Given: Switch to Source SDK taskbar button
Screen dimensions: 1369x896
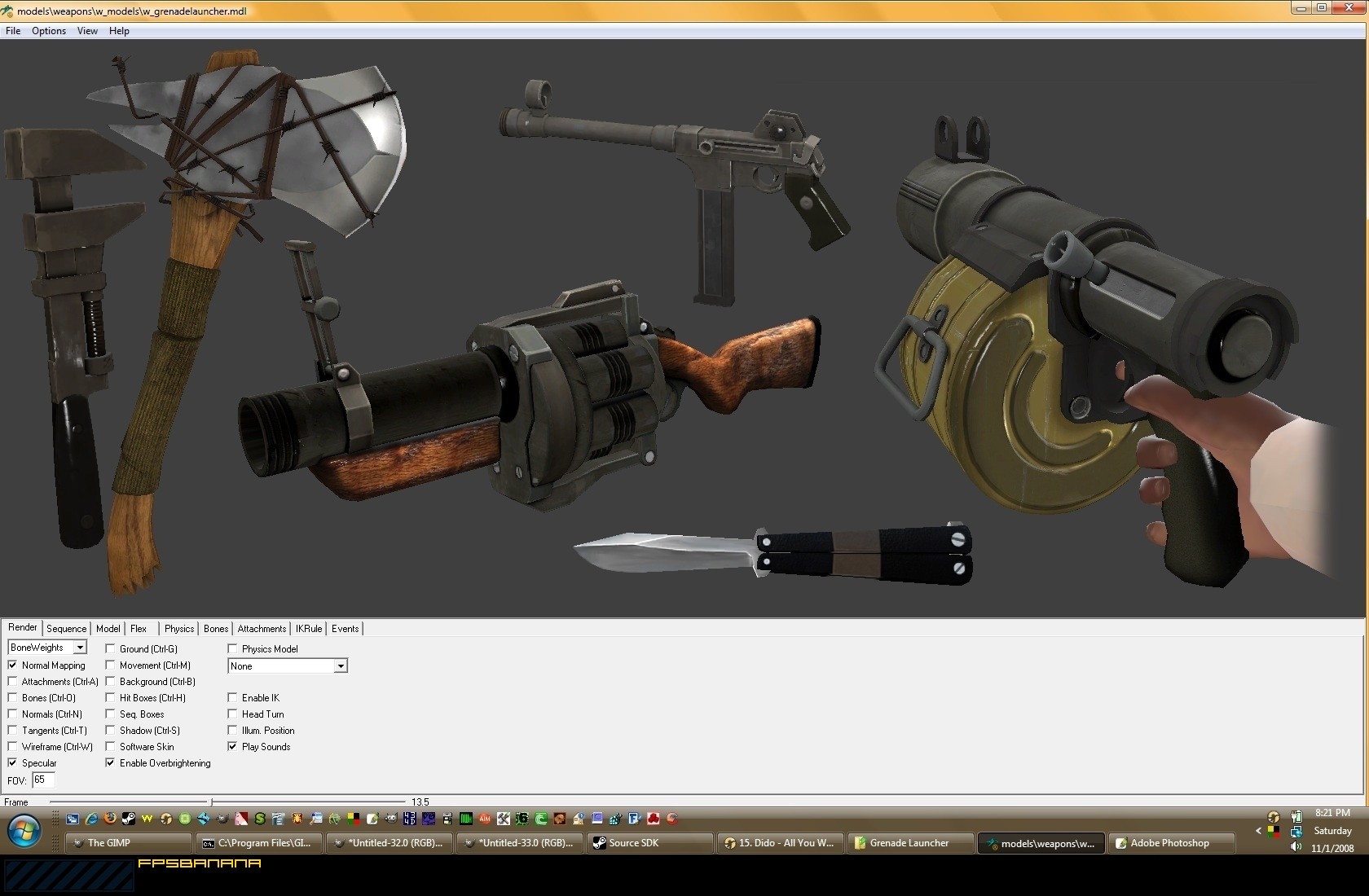Looking at the screenshot, I should [x=649, y=843].
